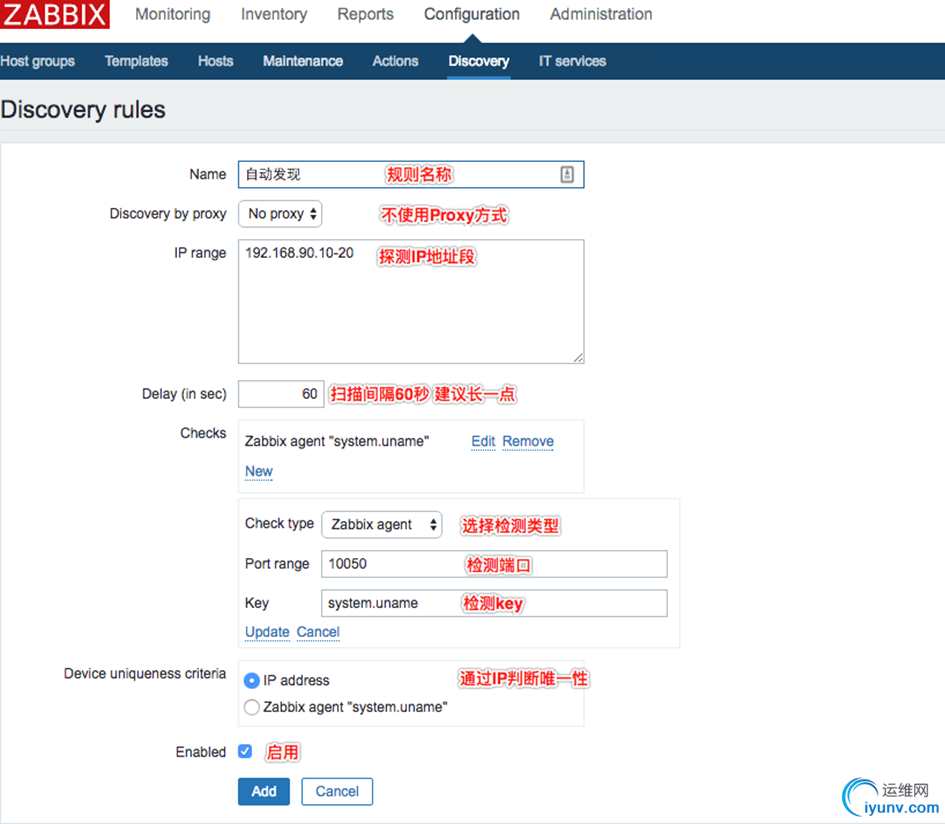Click the Device uniqueness criteria label

tap(145, 673)
